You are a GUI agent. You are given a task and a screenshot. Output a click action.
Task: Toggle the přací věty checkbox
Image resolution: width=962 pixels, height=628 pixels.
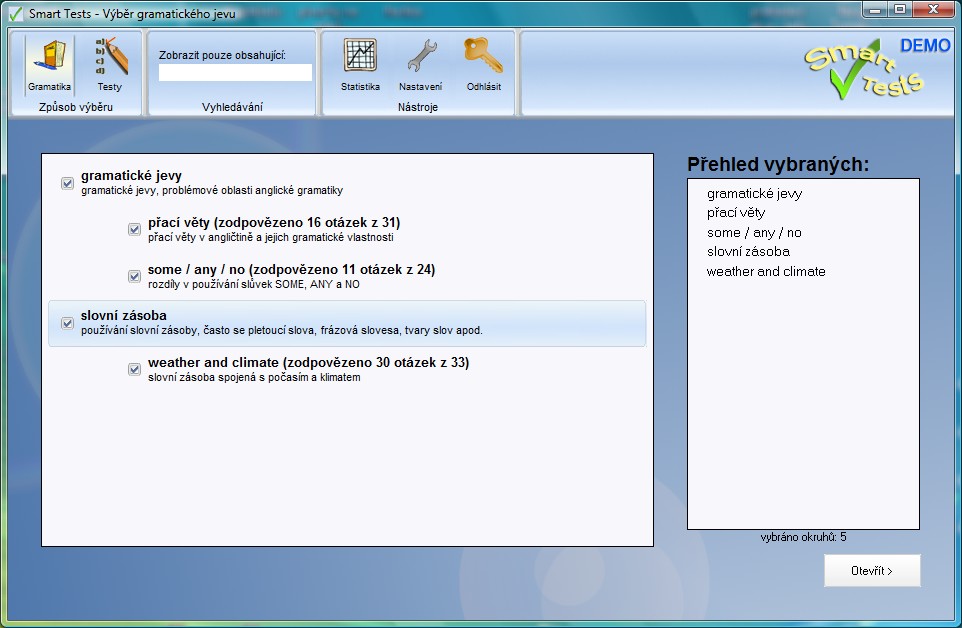point(135,230)
